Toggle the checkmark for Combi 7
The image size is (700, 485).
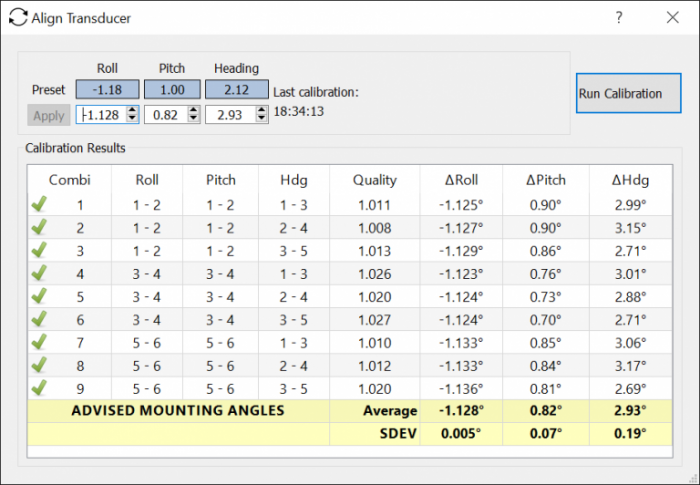(x=39, y=342)
